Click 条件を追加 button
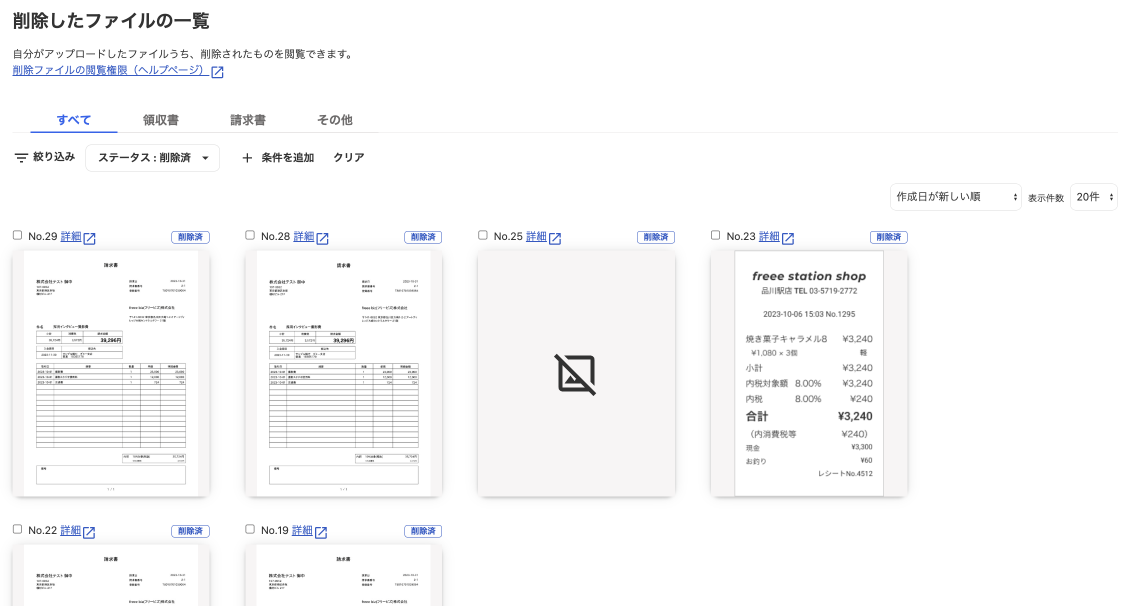Image resolution: width=1127 pixels, height=606 pixels. point(278,157)
